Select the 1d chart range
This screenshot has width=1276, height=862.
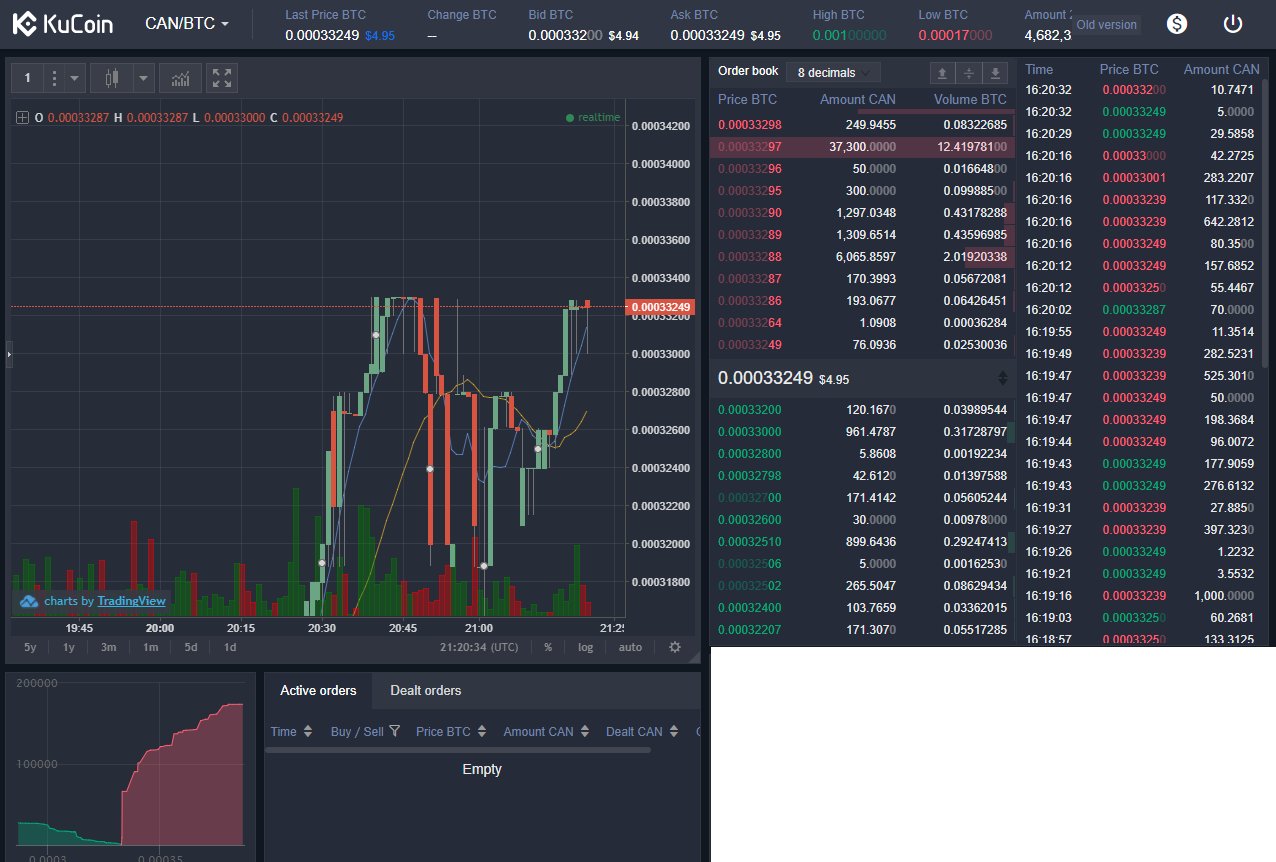tap(229, 647)
